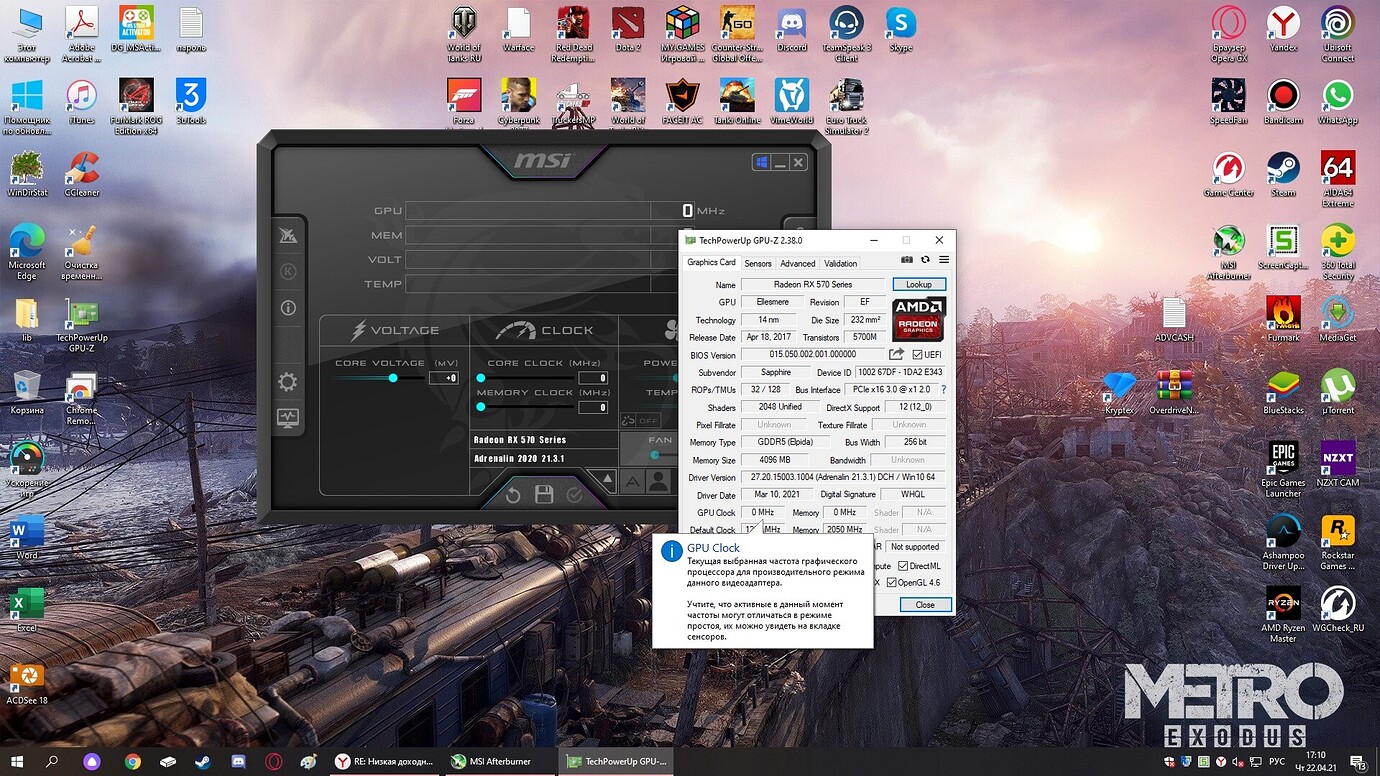This screenshot has width=1380, height=776.
Task: Click the fan user-defined profile icon
Action: coord(658,481)
